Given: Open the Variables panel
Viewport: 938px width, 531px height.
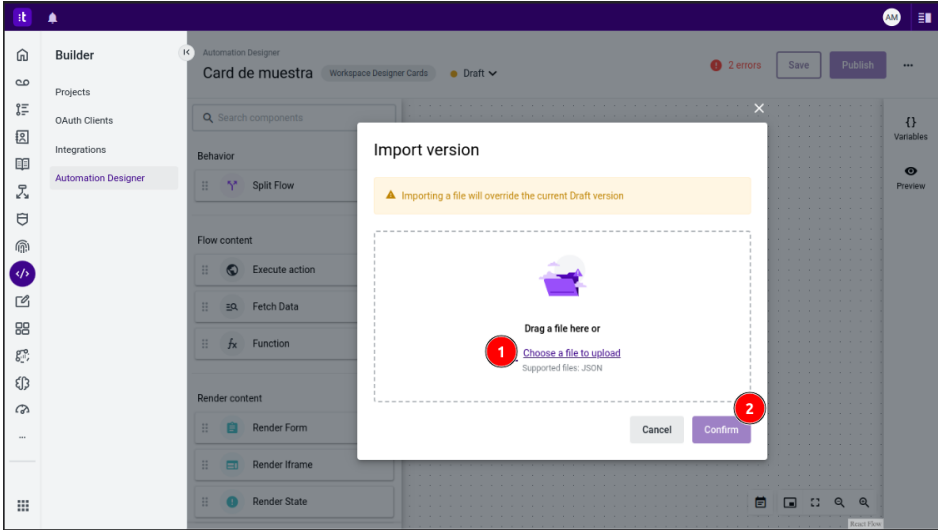Looking at the screenshot, I should pos(910,127).
